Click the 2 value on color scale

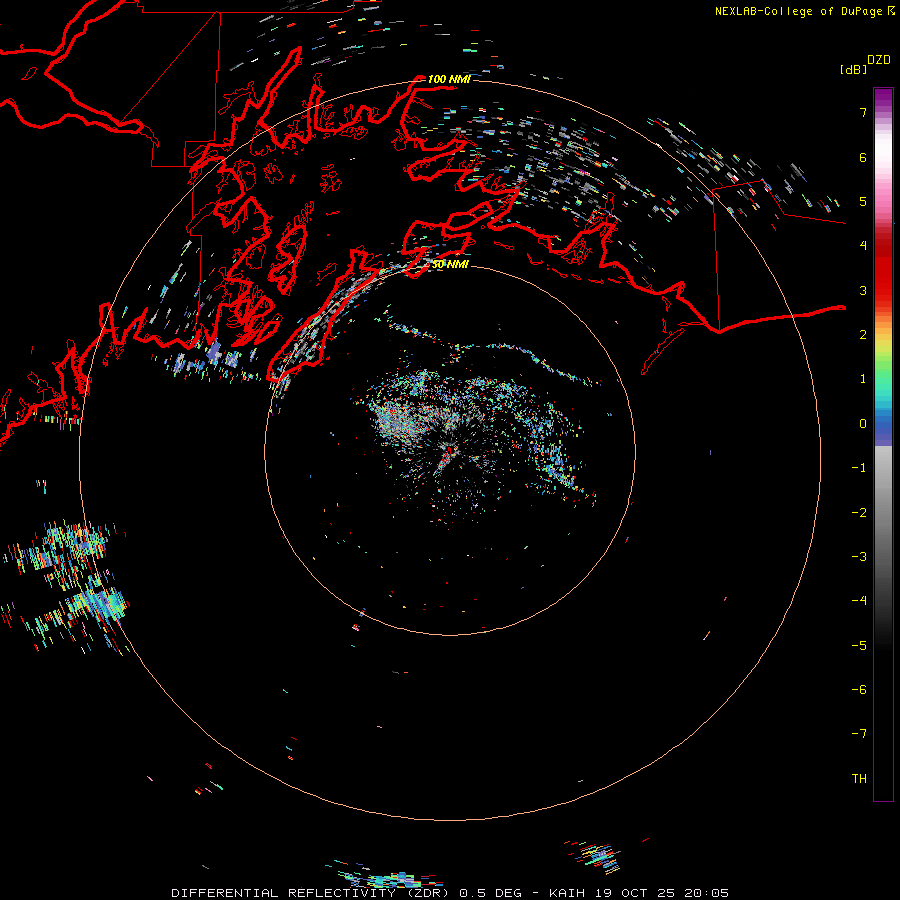[863, 335]
